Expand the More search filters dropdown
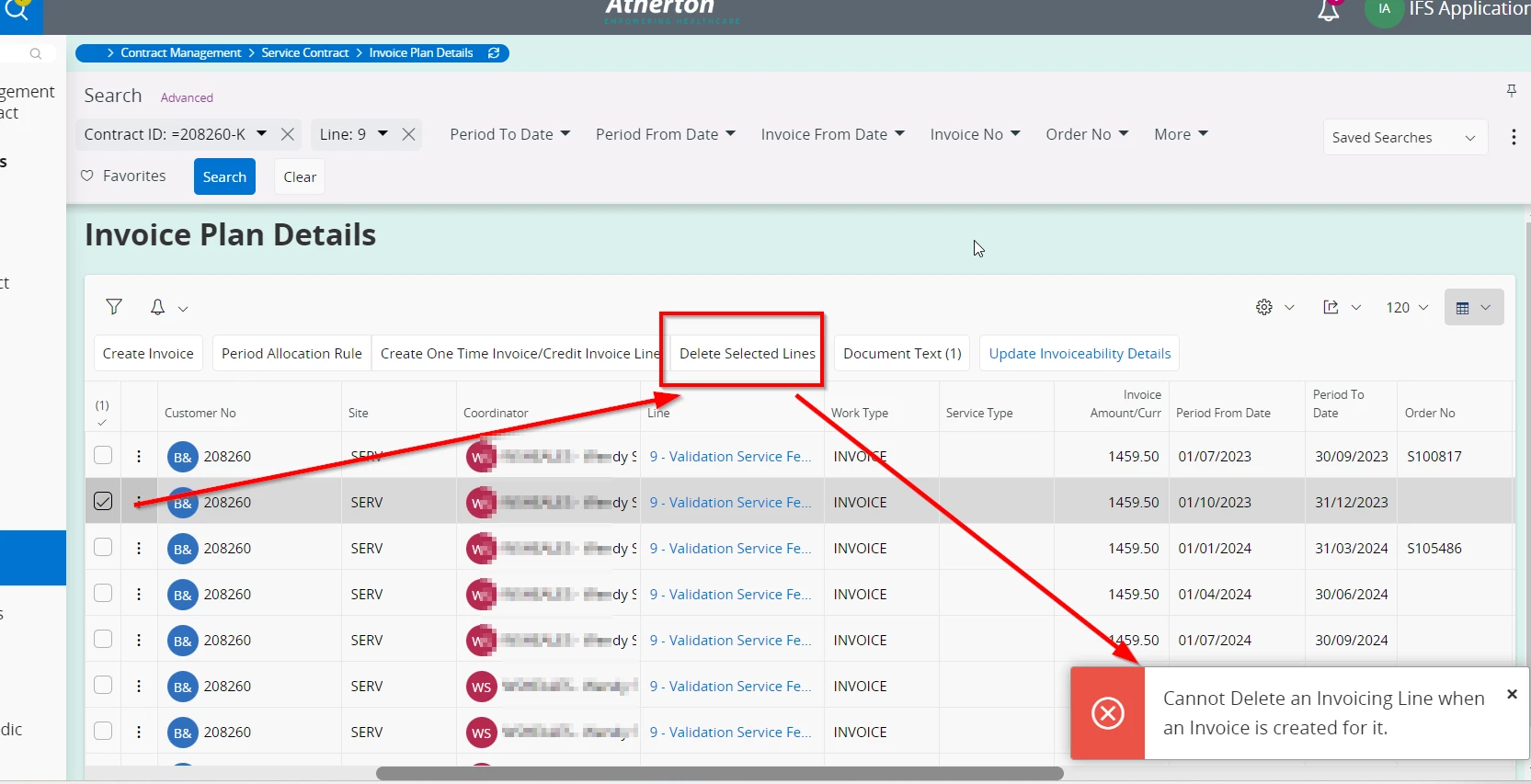Screen dimensions: 1531x784 point(1181,134)
